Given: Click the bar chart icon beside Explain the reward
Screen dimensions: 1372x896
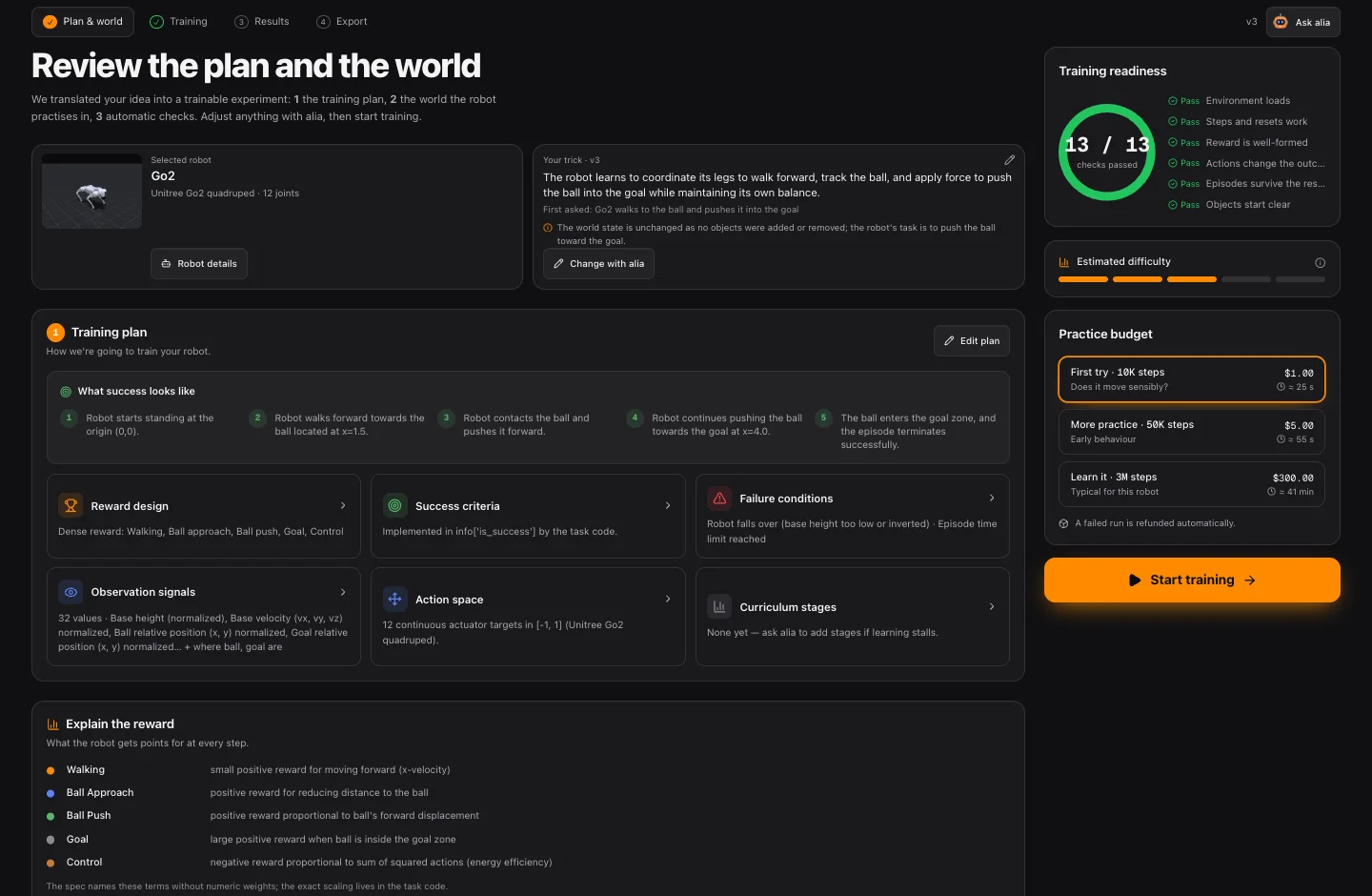Looking at the screenshot, I should 52,724.
